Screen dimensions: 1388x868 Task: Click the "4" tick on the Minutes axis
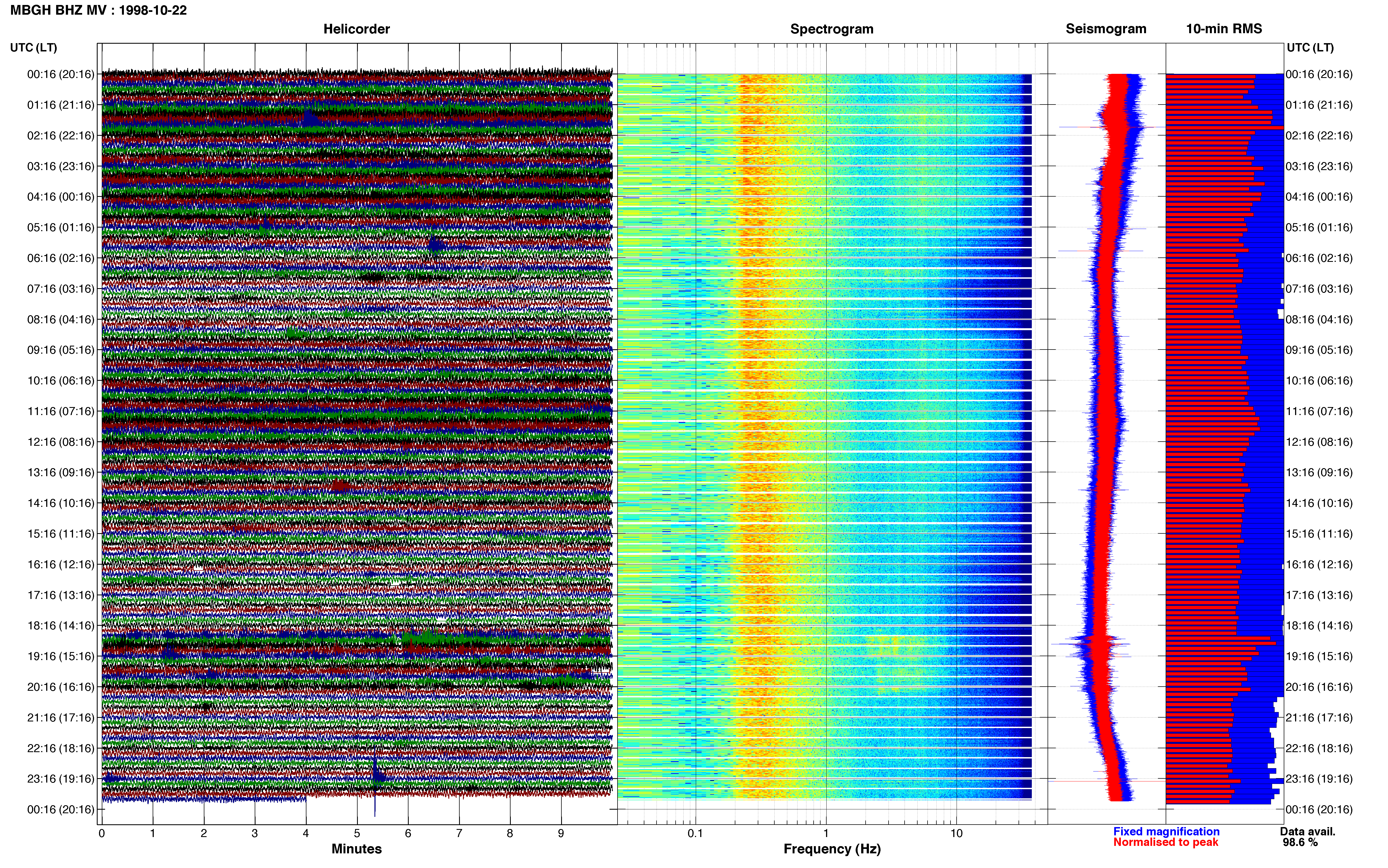(x=306, y=833)
